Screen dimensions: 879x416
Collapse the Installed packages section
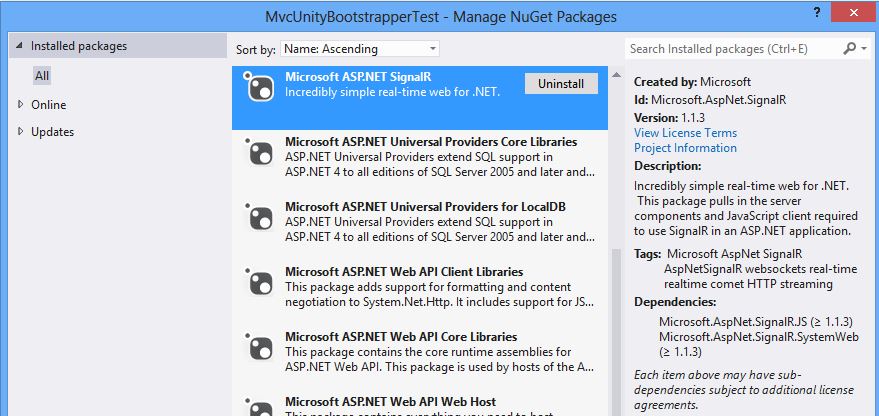coord(20,46)
